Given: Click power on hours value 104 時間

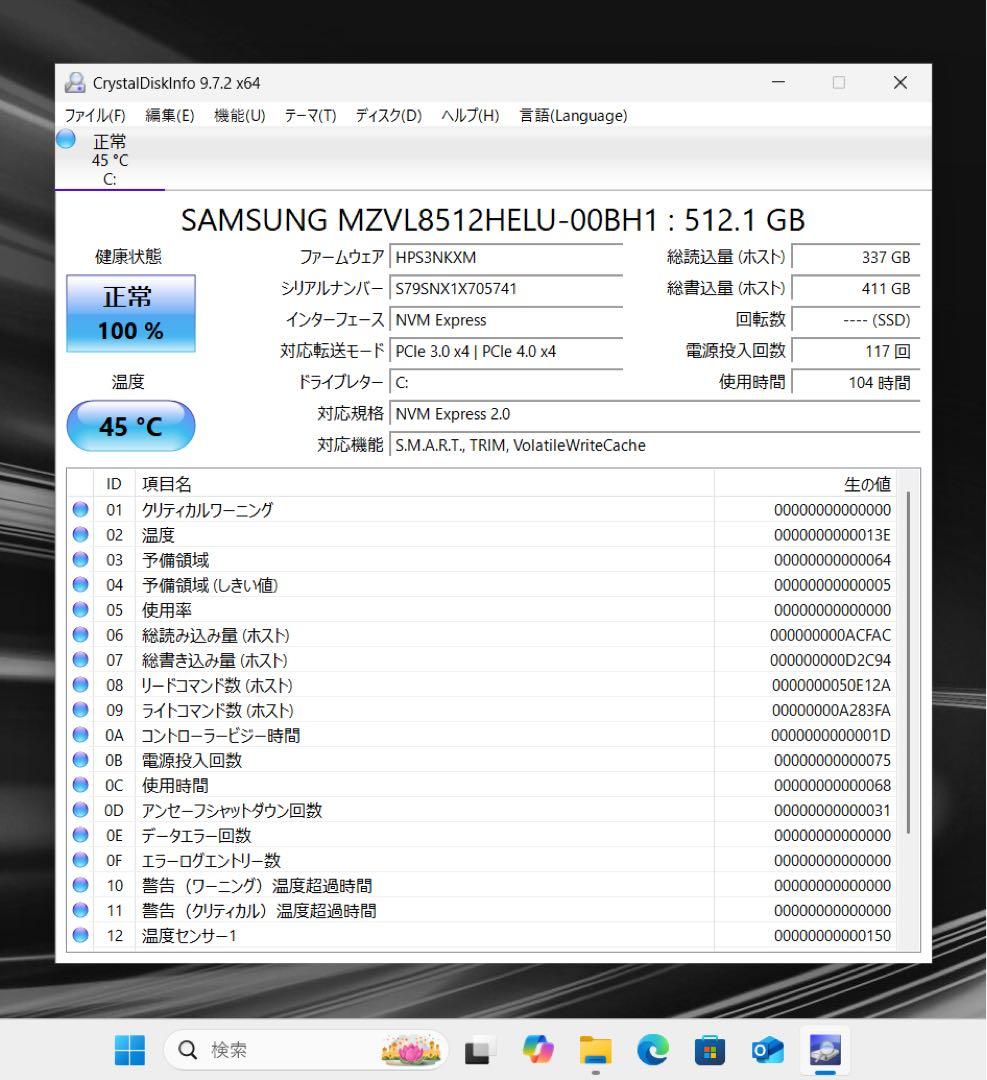Looking at the screenshot, I should pos(855,382).
